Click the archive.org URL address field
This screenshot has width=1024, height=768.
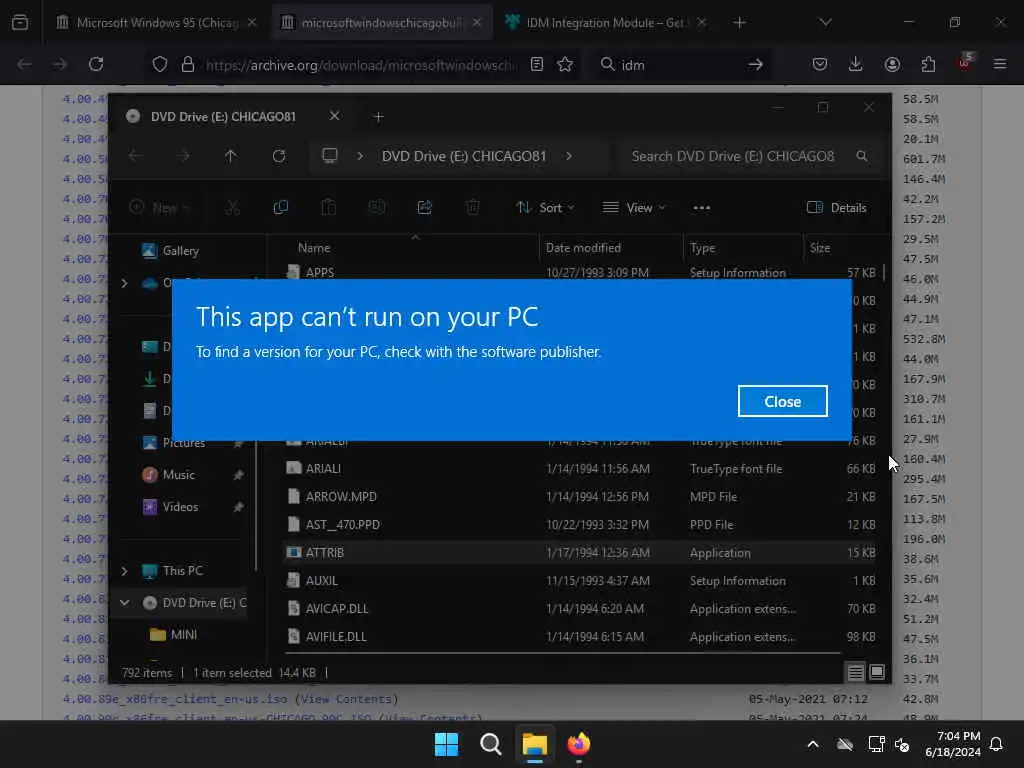coord(361,64)
